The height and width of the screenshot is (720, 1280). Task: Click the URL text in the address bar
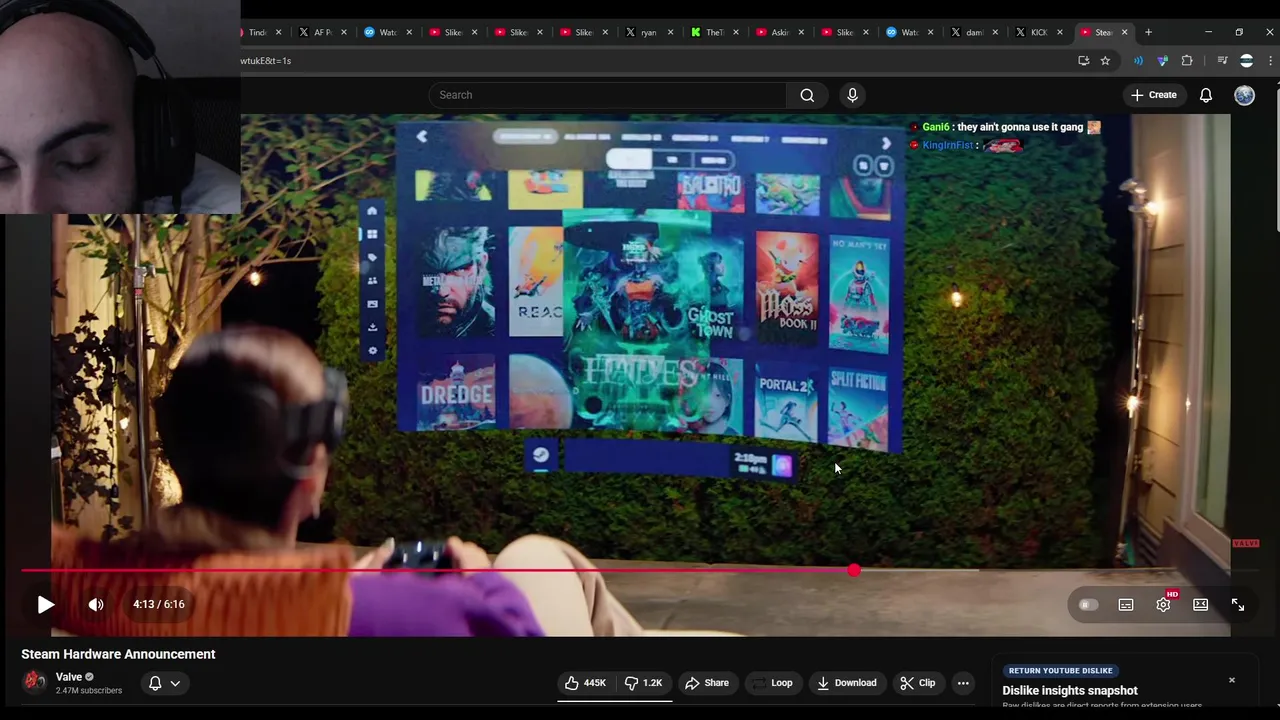coord(266,61)
